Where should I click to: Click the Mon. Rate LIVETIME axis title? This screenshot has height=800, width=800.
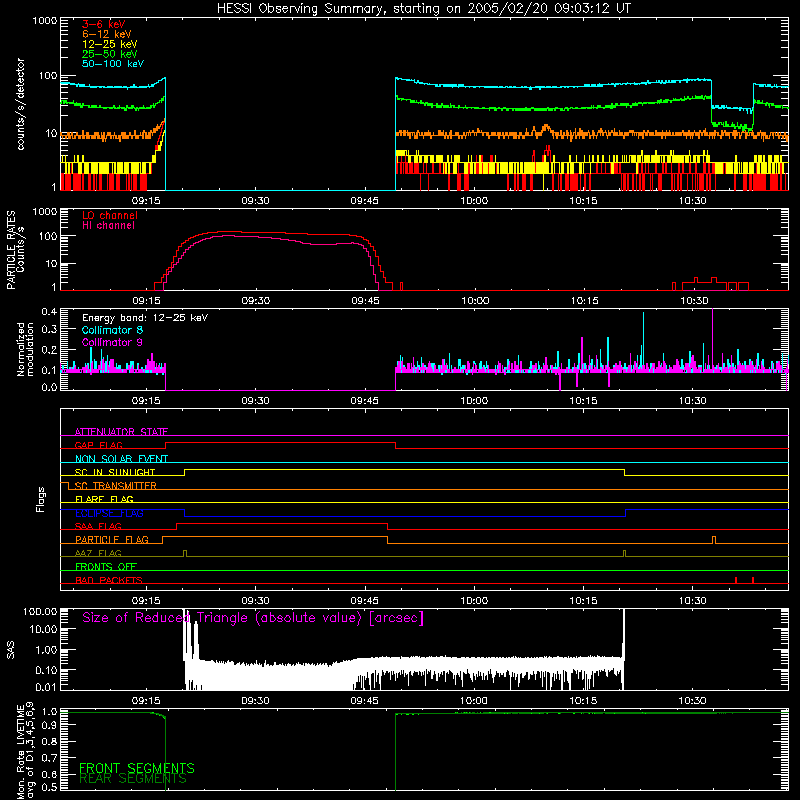tap(25, 750)
